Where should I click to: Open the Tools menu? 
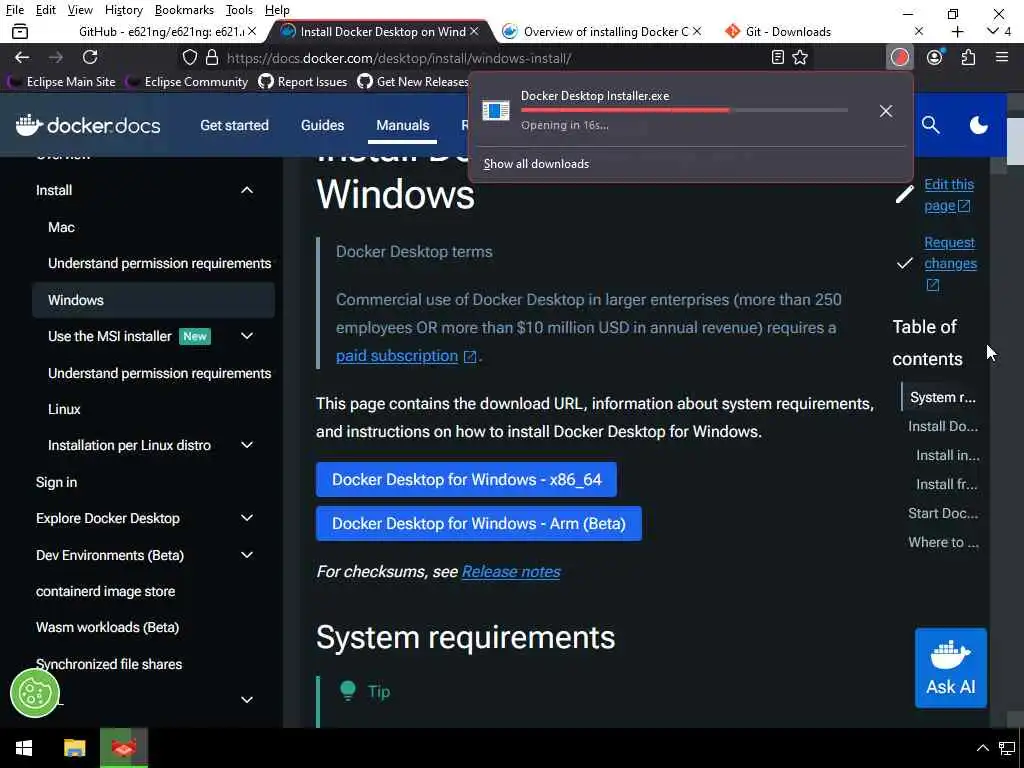[239, 10]
